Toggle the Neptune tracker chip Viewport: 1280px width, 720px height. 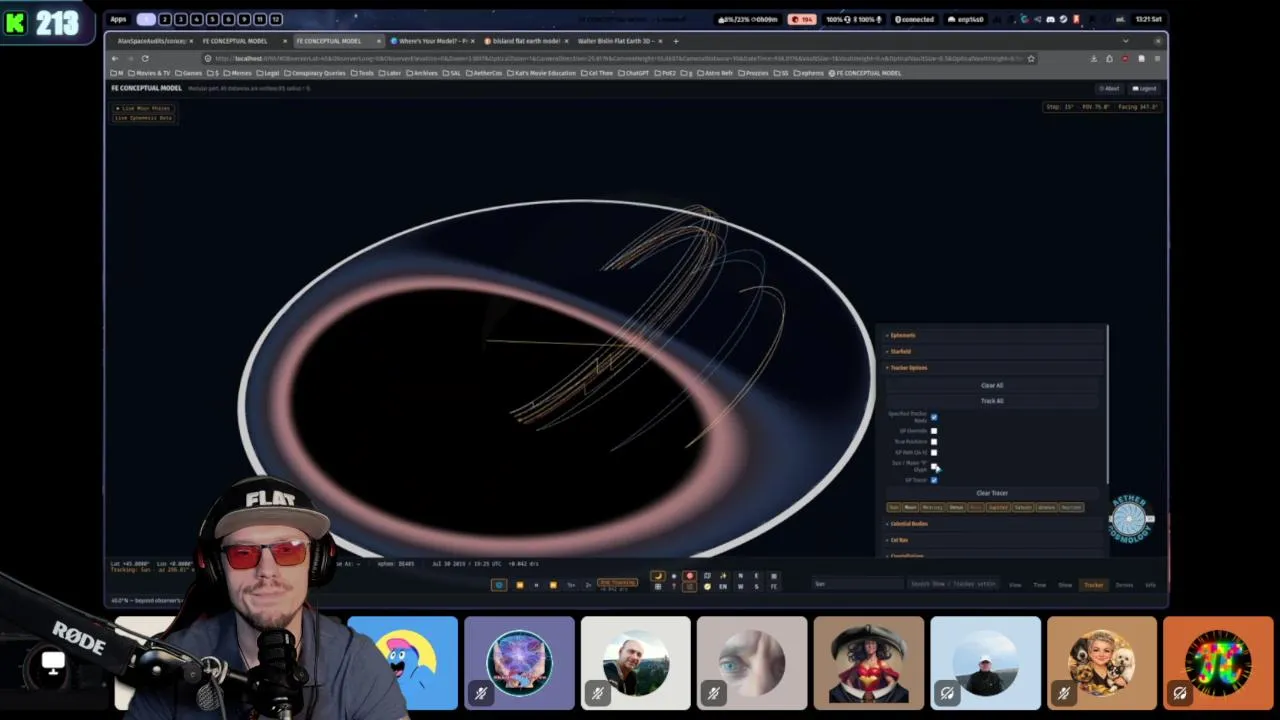click(1072, 507)
